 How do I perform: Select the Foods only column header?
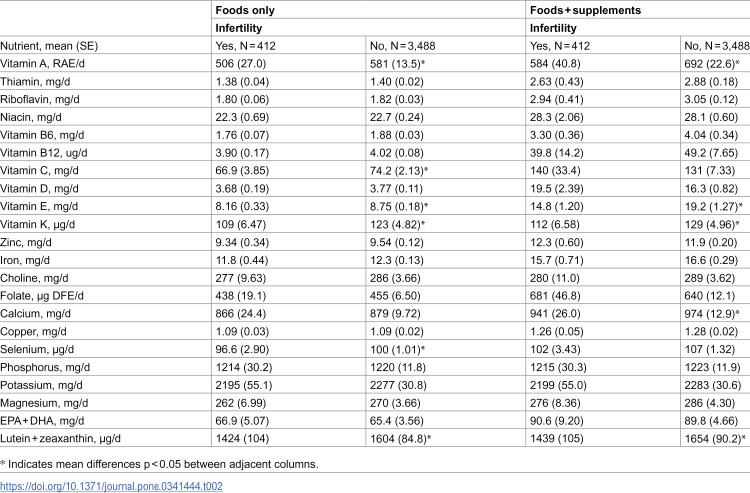click(245, 10)
